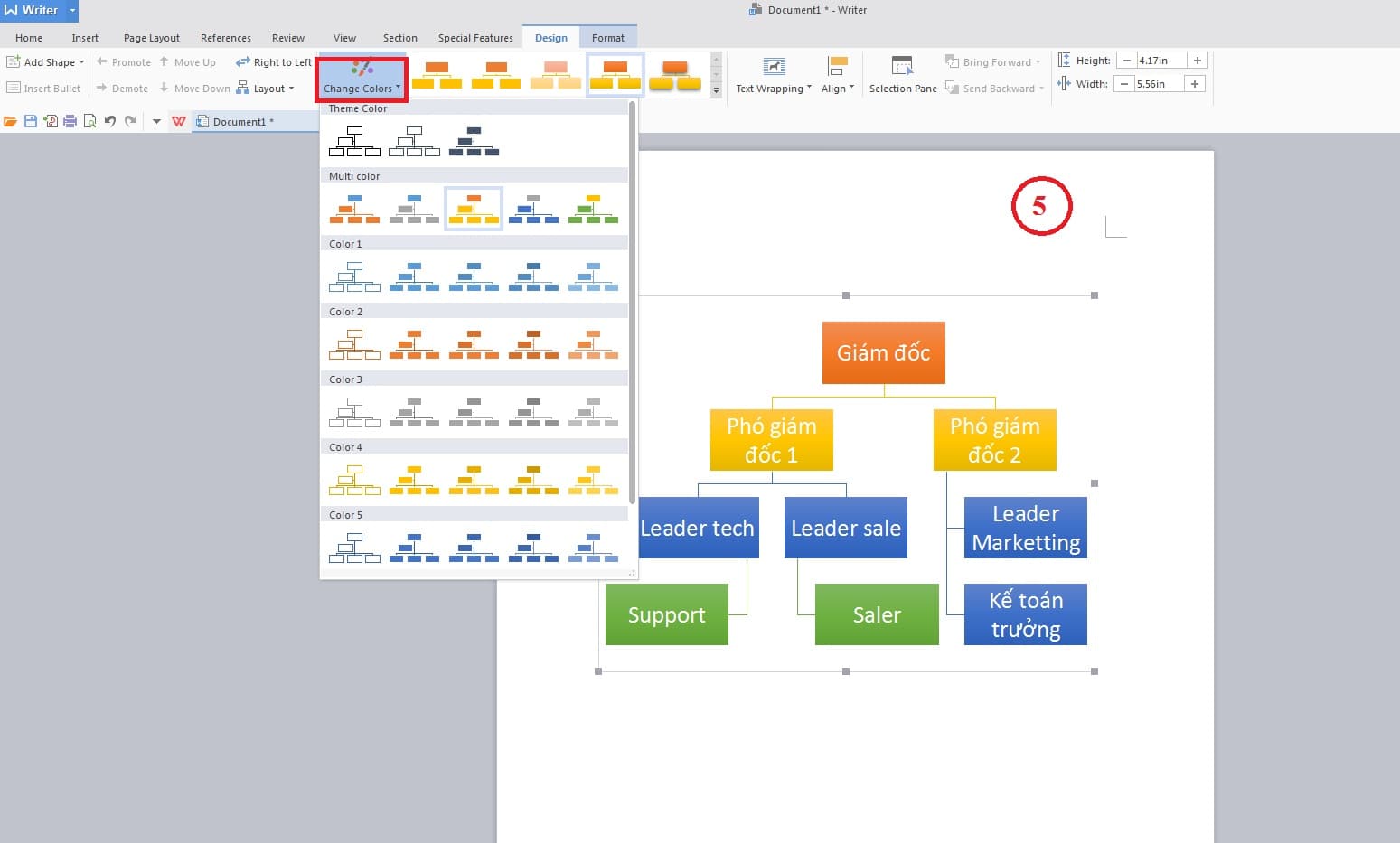Open Text Wrapping dropdown
The width and height of the screenshot is (1400, 843).
coord(773,77)
